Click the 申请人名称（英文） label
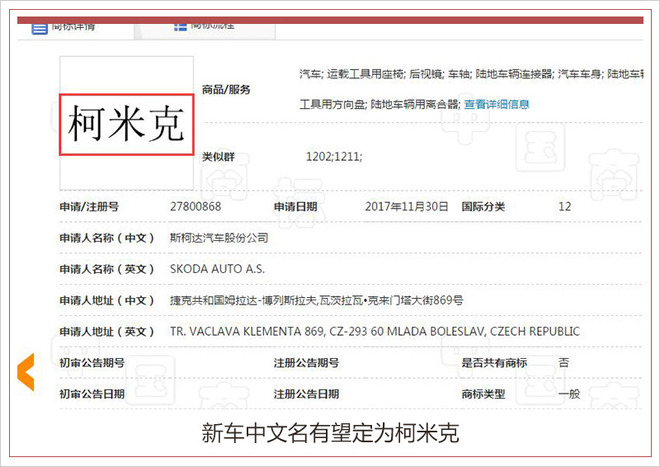660x467 pixels. (x=106, y=269)
